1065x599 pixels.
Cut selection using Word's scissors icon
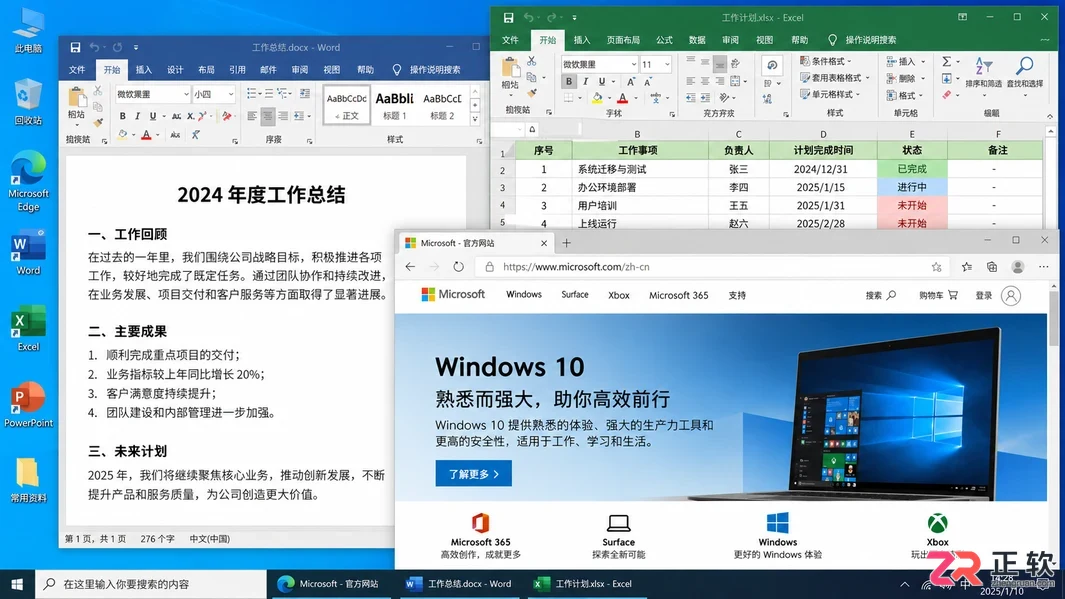[x=98, y=90]
